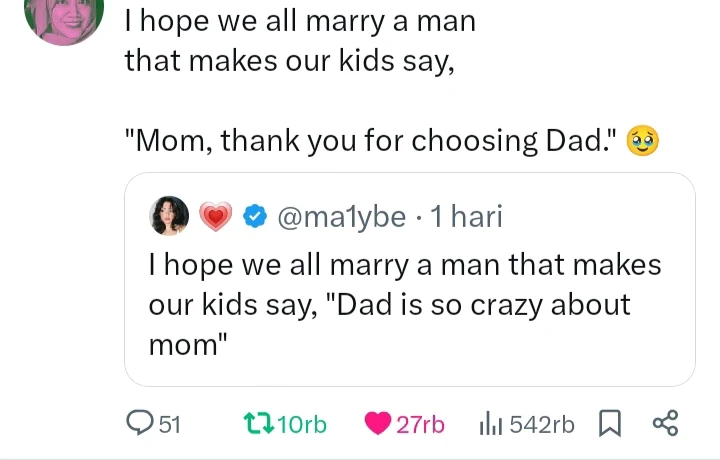This screenshot has height=460, width=720.
Task: Open the quoted tweet "Dad is so crazy about mom"
Action: click(x=405, y=305)
